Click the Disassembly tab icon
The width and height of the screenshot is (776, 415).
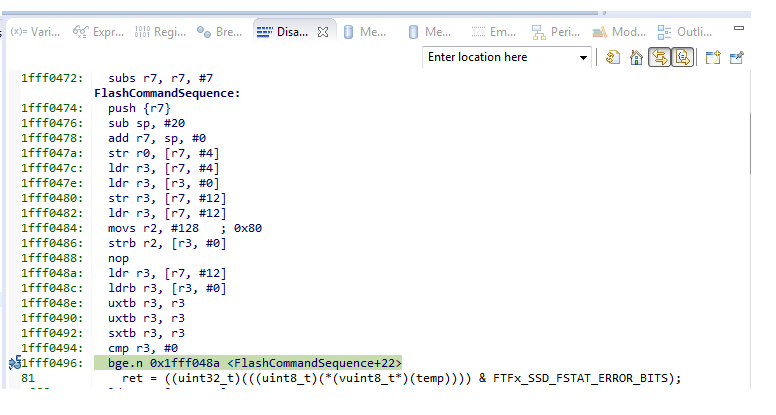264,32
